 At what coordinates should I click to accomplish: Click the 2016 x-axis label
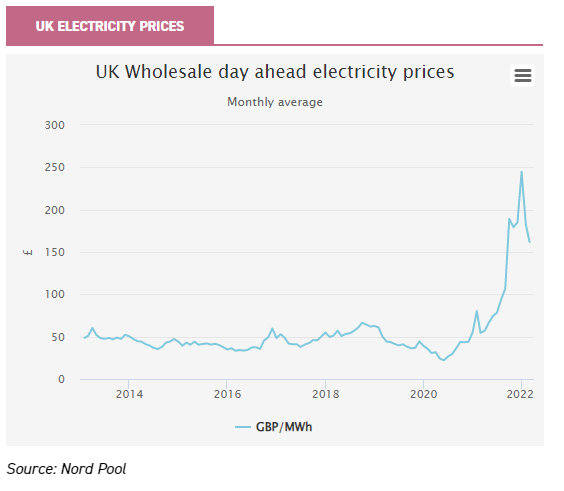click(227, 394)
